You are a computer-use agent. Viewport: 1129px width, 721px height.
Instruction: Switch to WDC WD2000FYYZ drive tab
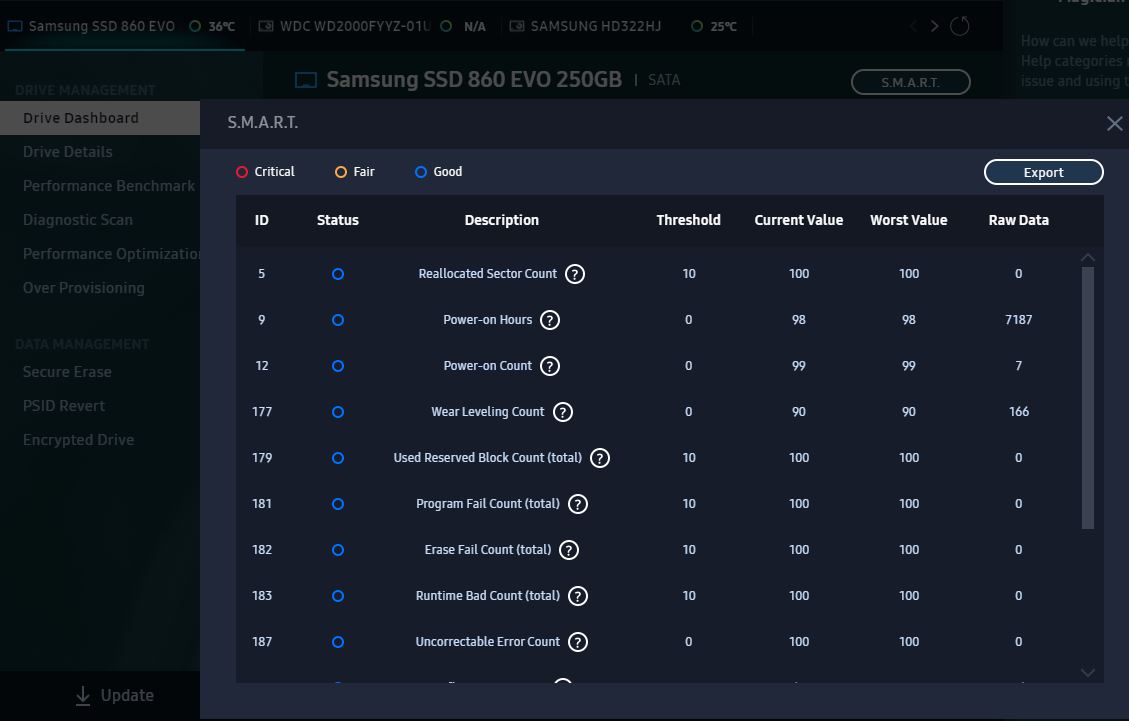354,26
